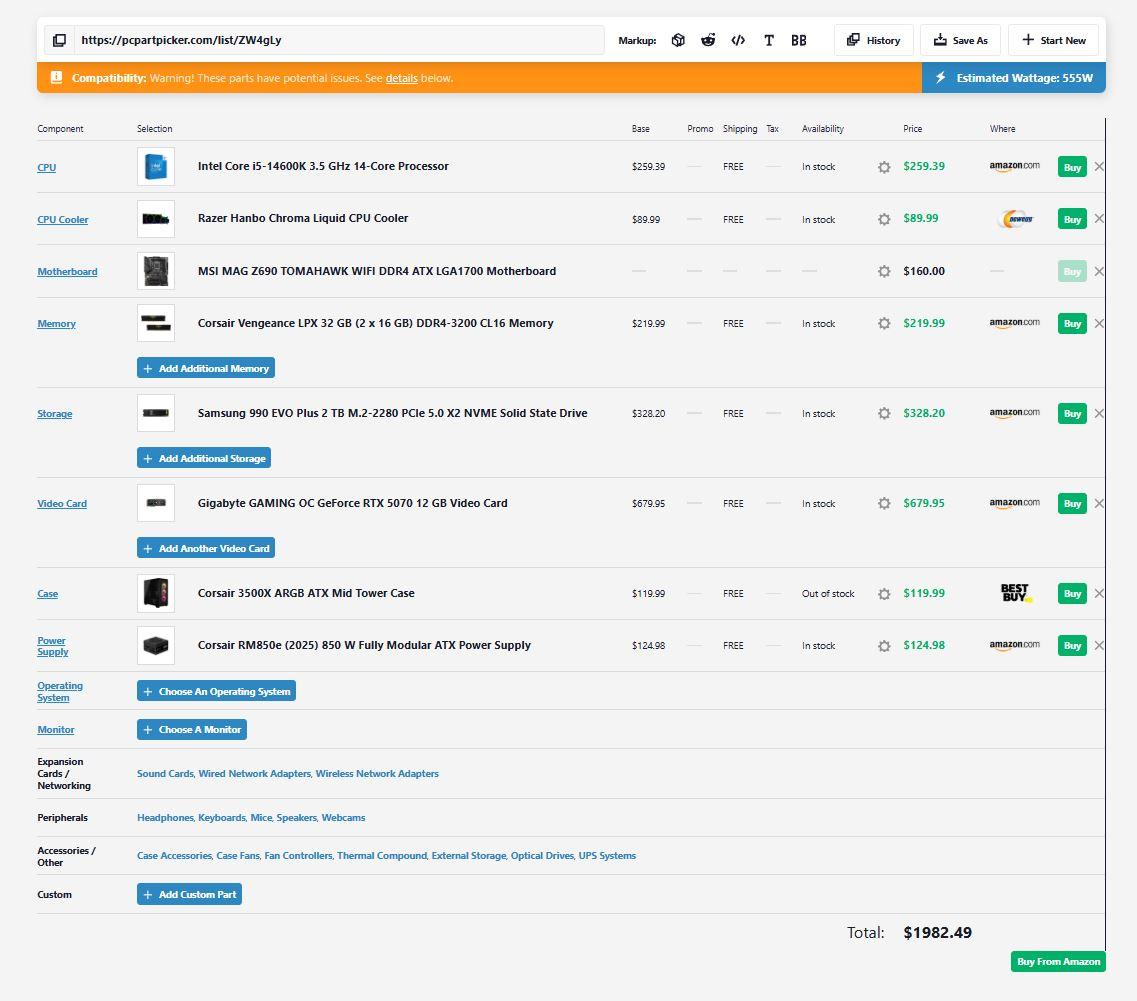Open price settings gear for Case
This screenshot has height=1001, width=1137.
(x=884, y=593)
